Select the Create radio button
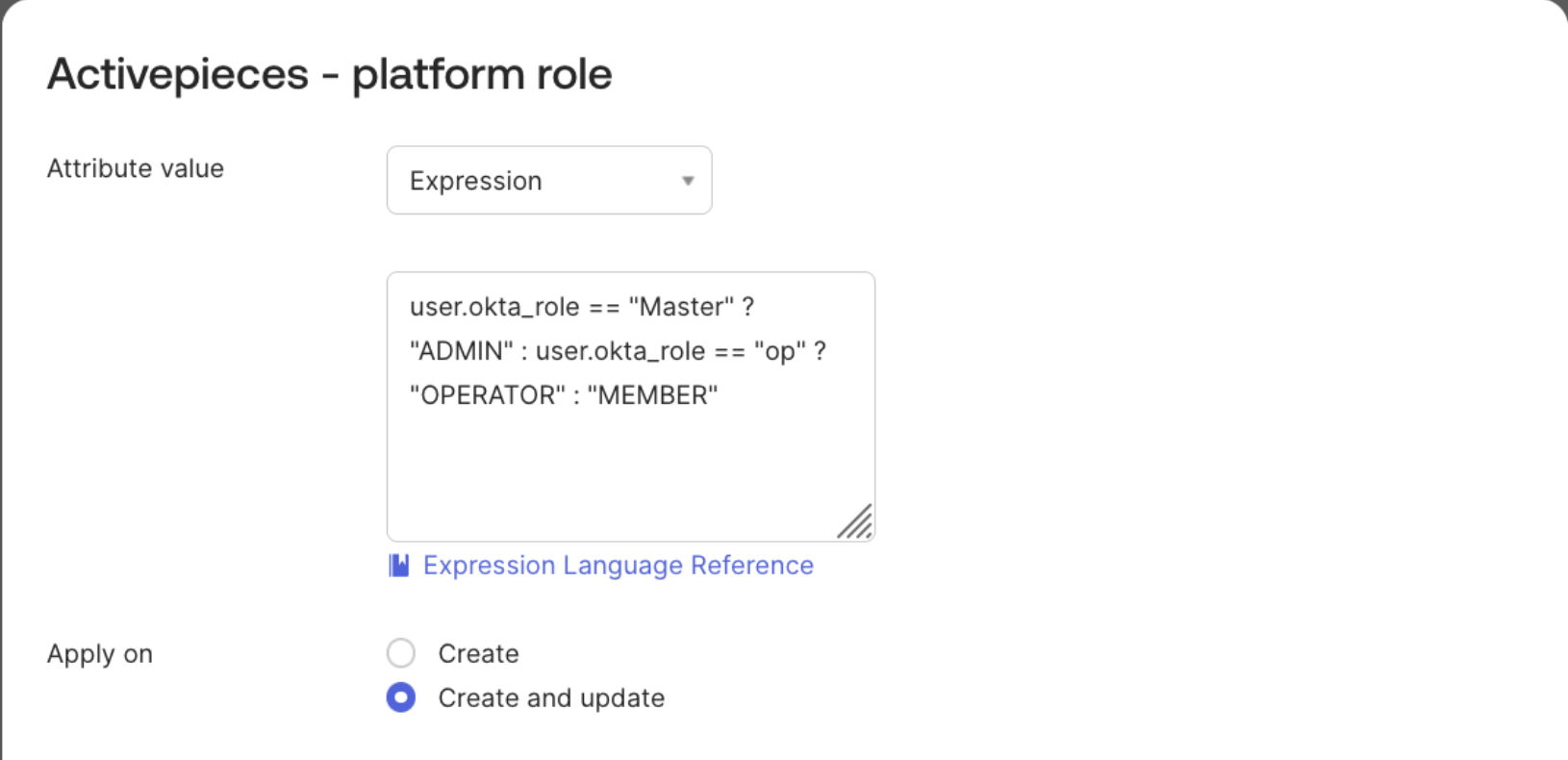Screen dimensions: 1568x760 pyautogui.click(x=401, y=653)
